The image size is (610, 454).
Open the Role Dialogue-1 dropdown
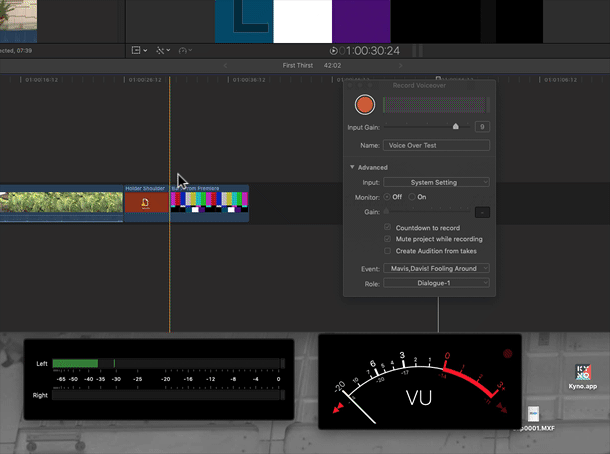tap(436, 283)
